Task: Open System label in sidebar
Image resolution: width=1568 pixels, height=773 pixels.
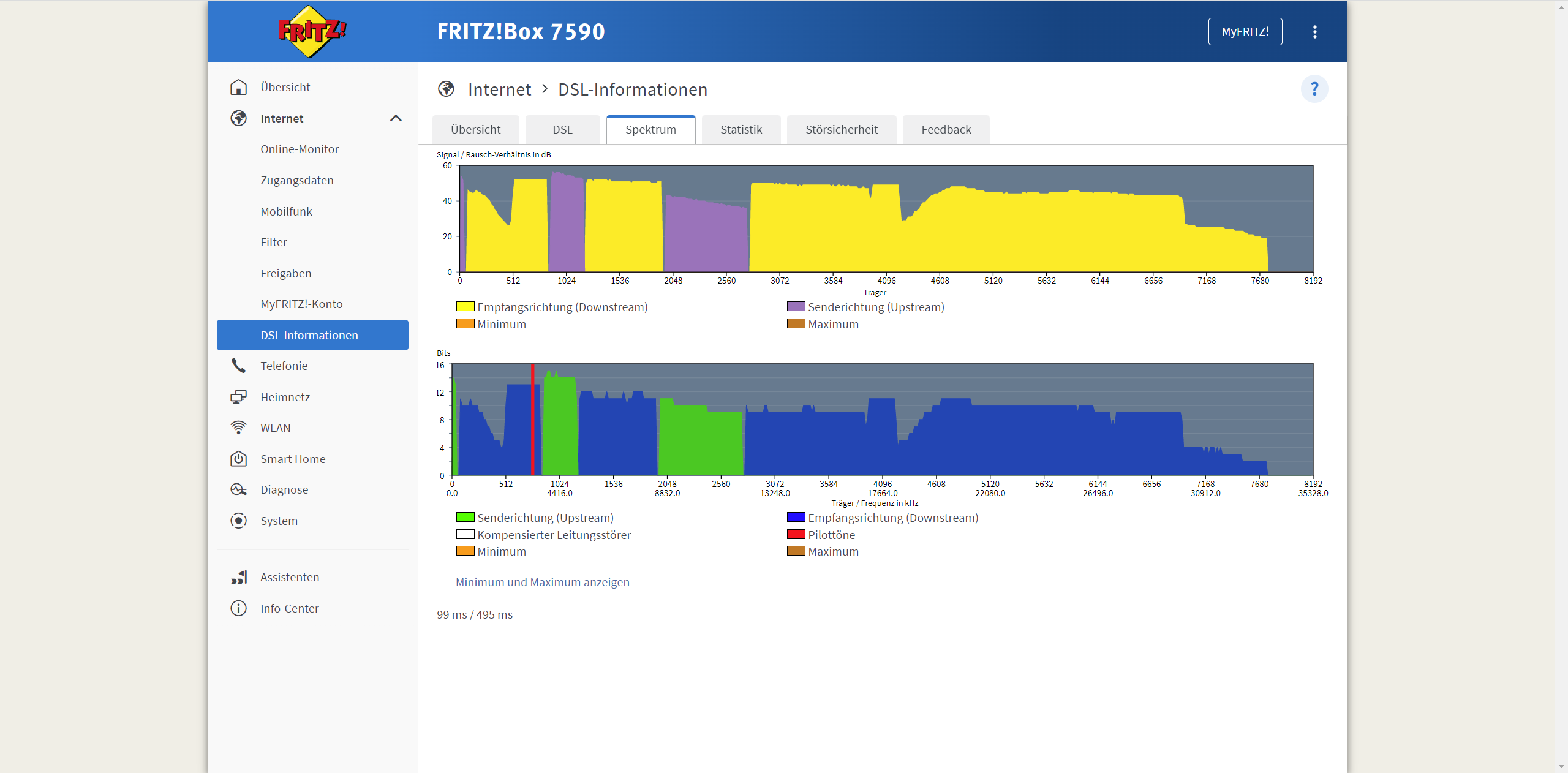Action: click(x=279, y=521)
